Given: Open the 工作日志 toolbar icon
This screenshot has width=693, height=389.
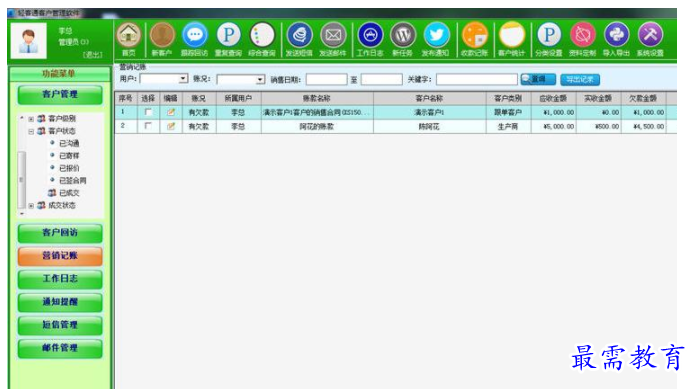Looking at the screenshot, I should (x=370, y=35).
